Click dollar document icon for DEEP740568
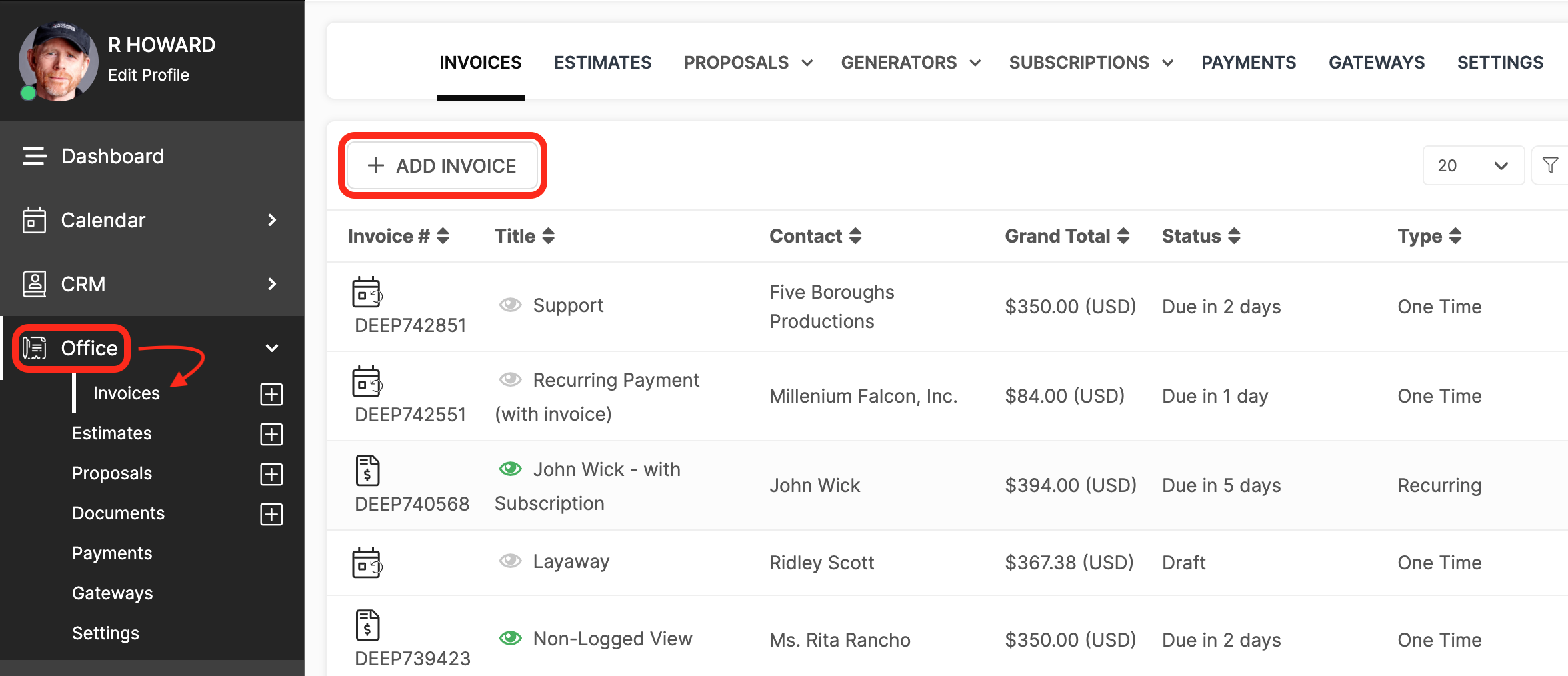 click(x=367, y=471)
